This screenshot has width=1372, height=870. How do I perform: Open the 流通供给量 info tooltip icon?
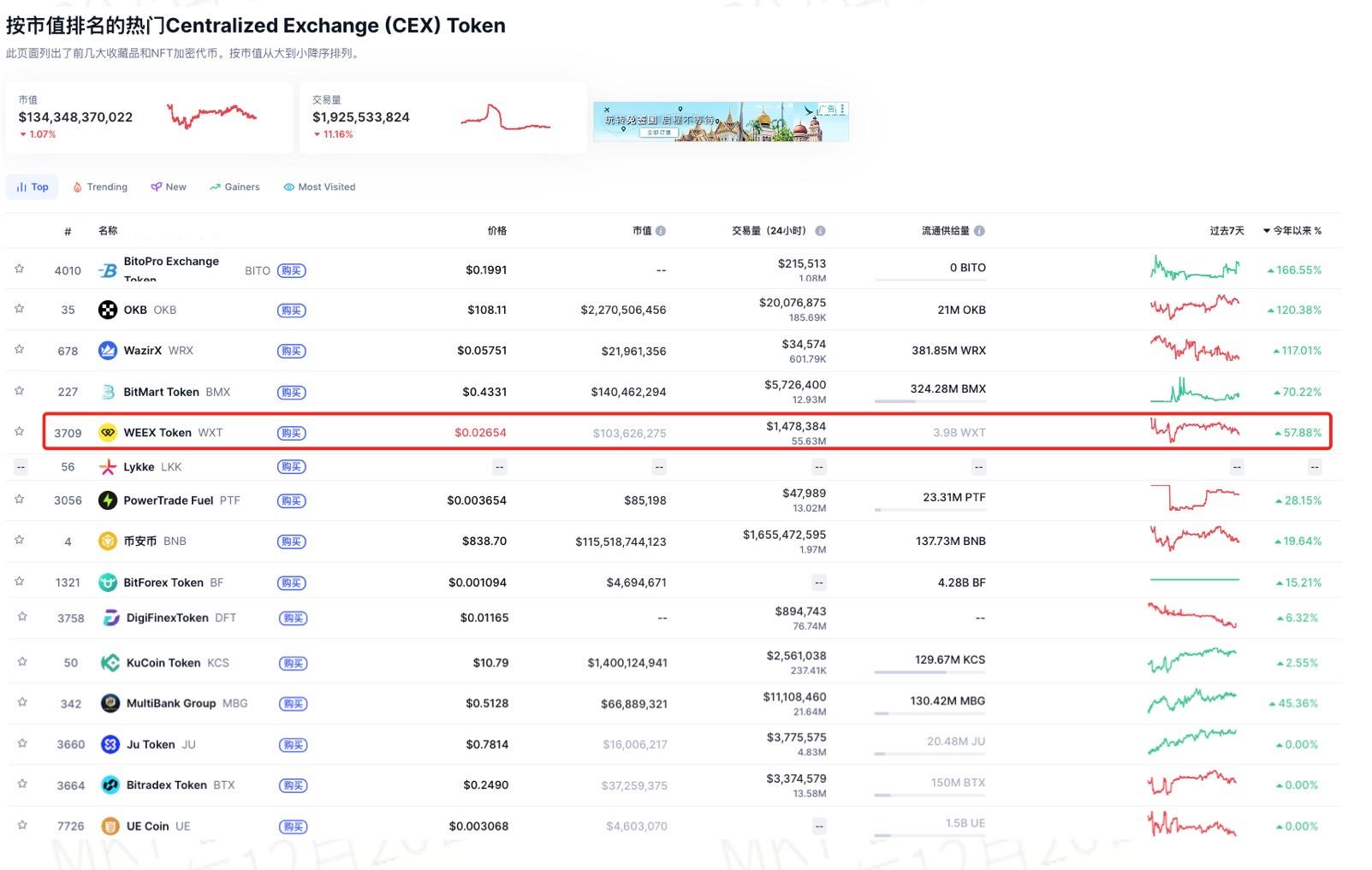coord(979,230)
